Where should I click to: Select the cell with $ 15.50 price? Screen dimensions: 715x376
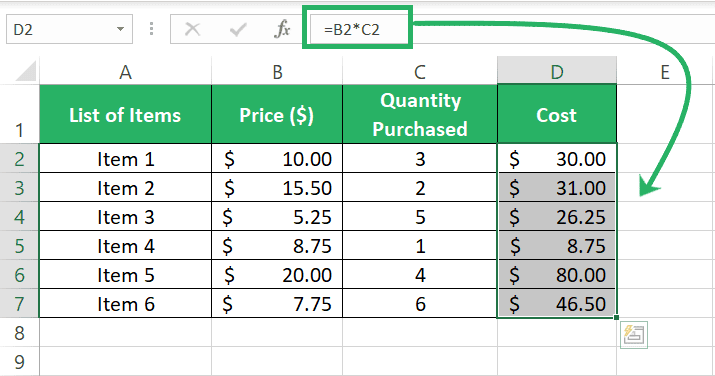click(277, 188)
